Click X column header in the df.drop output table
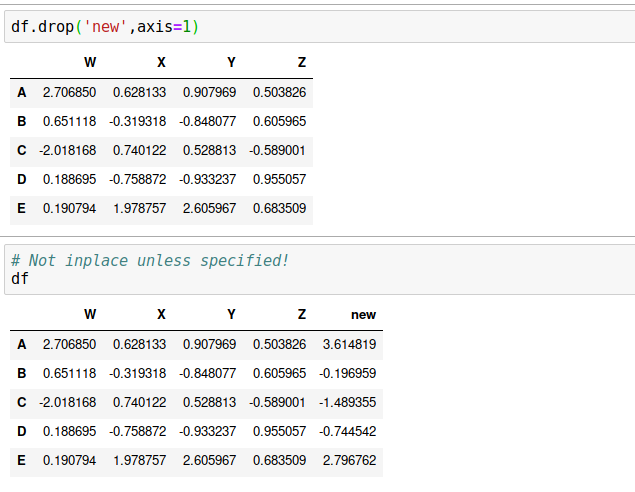This screenshot has width=635, height=492. point(161,62)
